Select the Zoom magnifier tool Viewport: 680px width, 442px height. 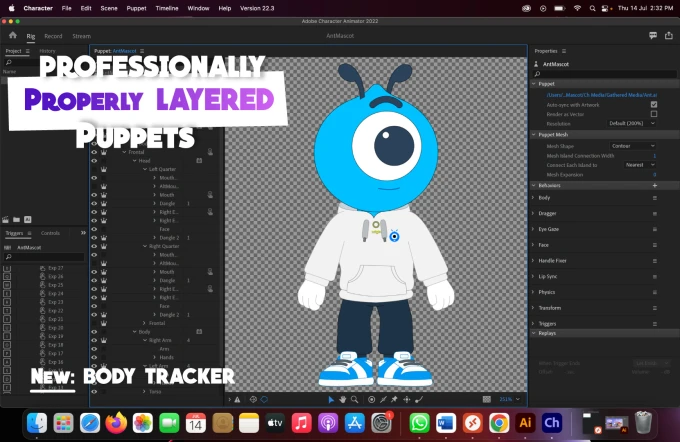pos(354,399)
